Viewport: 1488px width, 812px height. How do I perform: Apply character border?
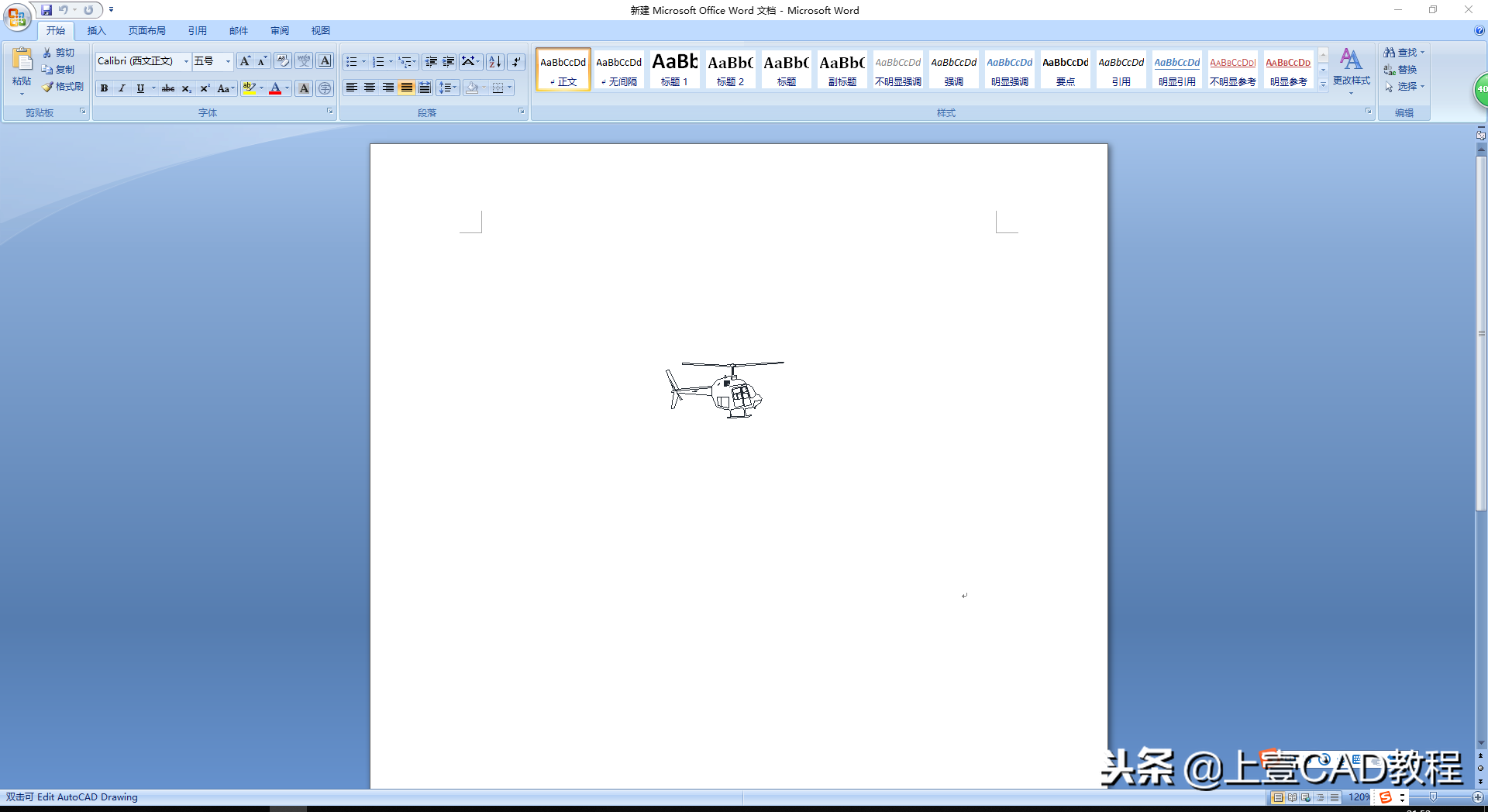pyautogui.click(x=325, y=61)
